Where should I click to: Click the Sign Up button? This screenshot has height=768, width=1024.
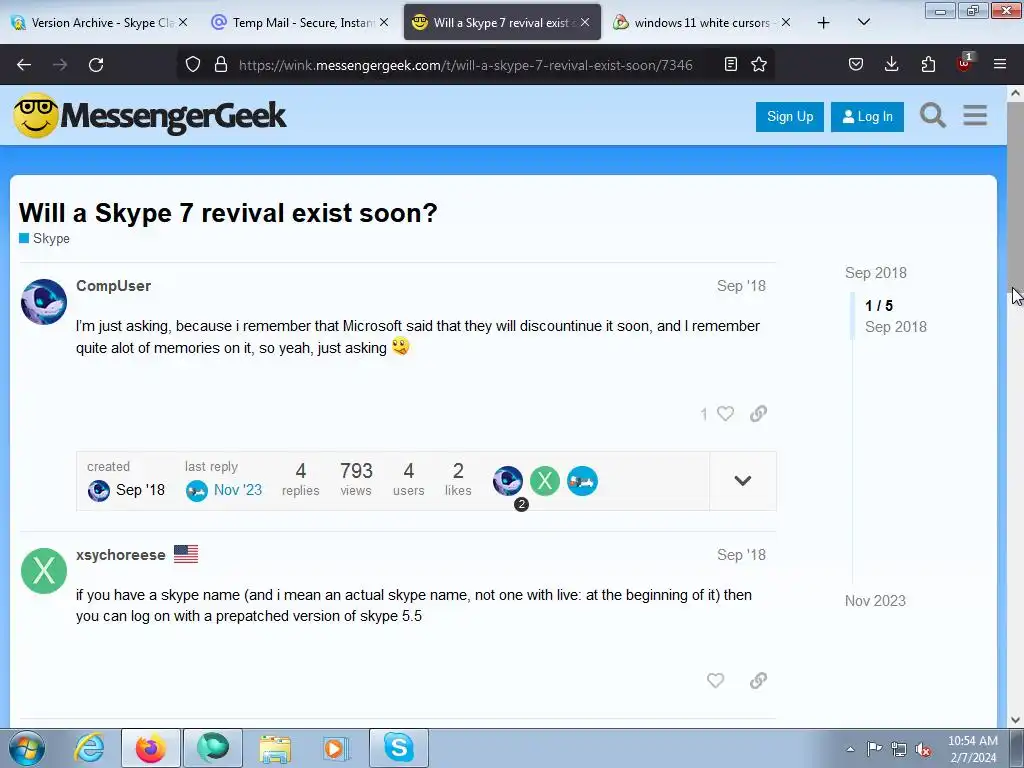click(790, 117)
